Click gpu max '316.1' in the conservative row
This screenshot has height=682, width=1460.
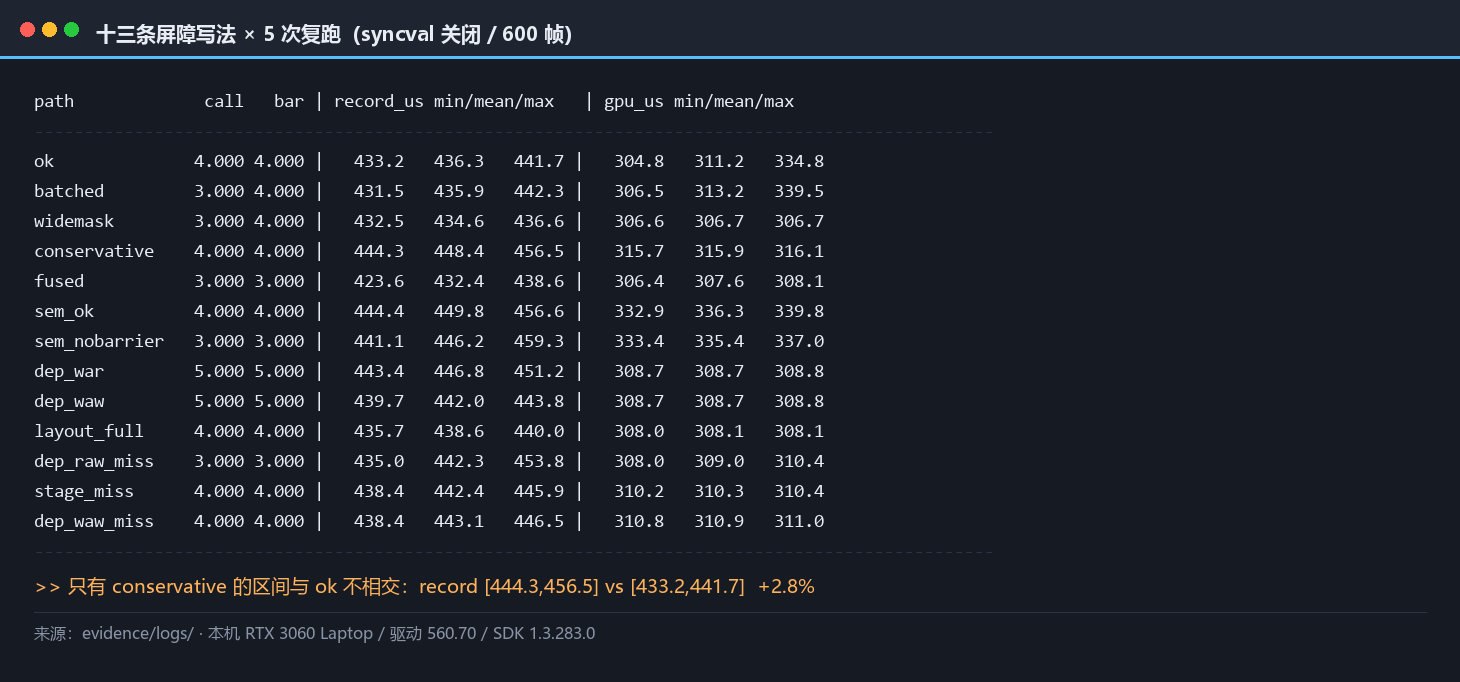(799, 251)
